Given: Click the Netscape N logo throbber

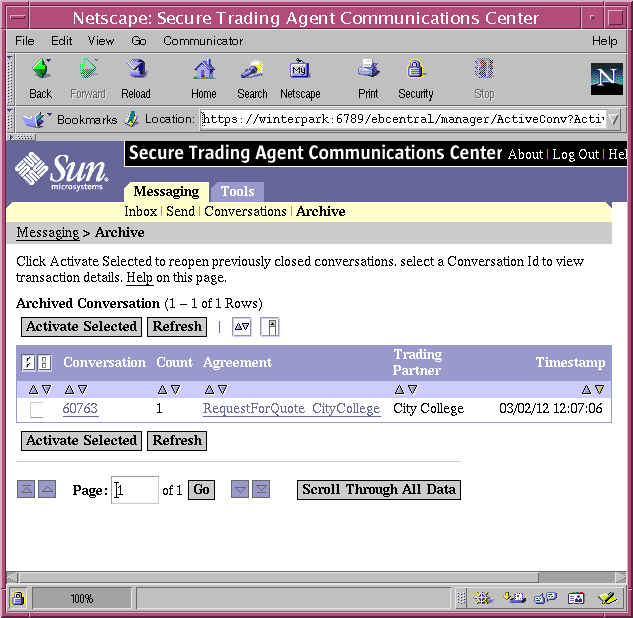Looking at the screenshot, I should coord(607,79).
